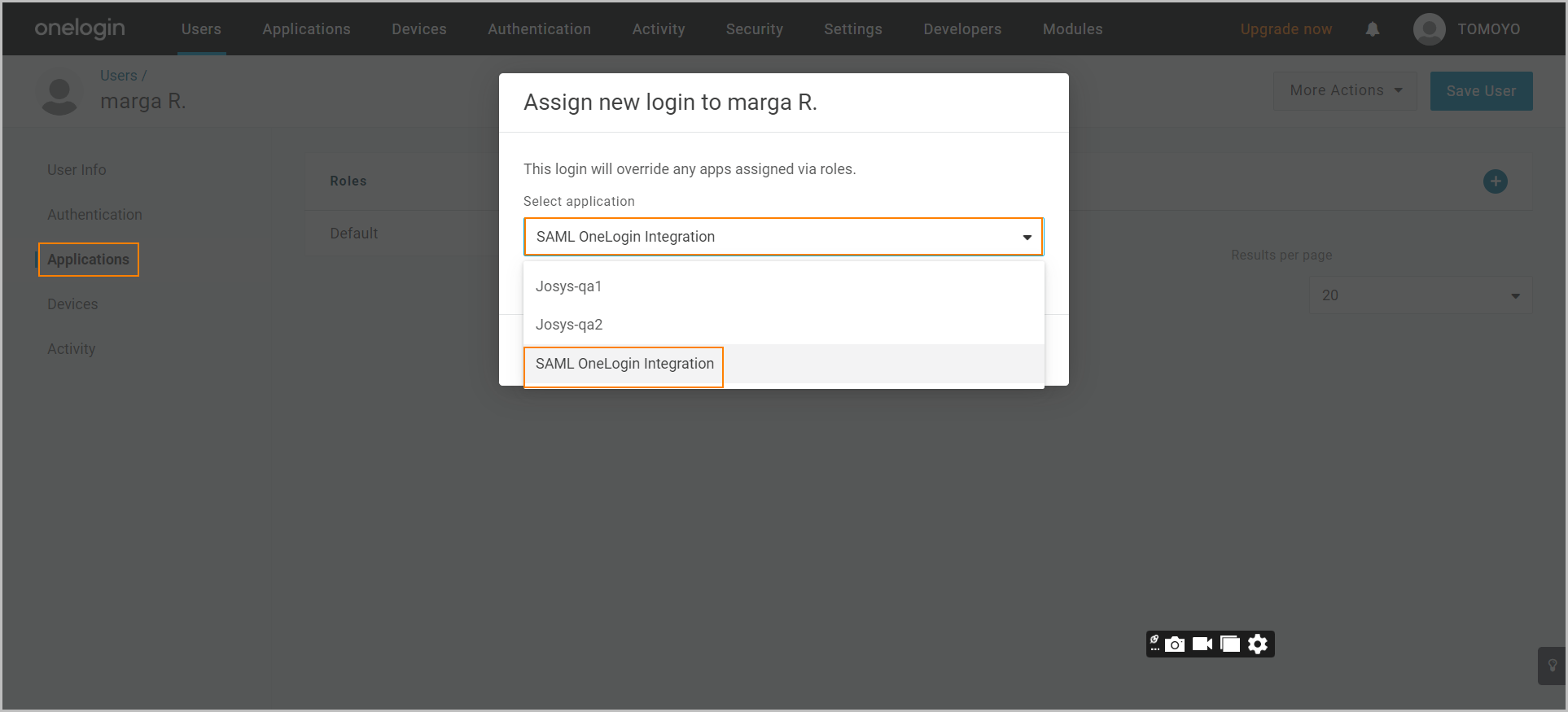Select User Info in the sidebar
Screen dimensions: 1568x712
(77, 170)
